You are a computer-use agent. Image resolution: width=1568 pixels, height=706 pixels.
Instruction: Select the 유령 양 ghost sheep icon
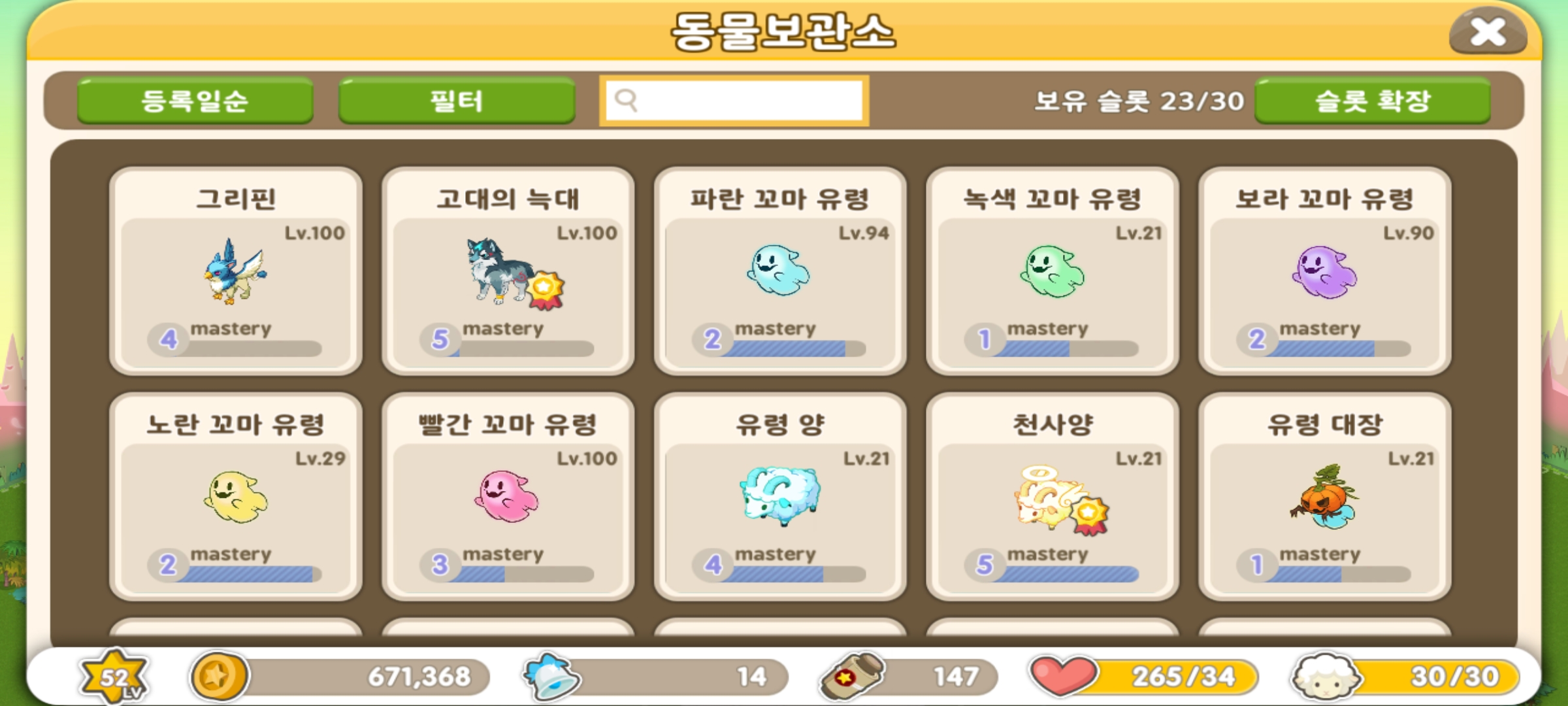pyautogui.click(x=779, y=496)
